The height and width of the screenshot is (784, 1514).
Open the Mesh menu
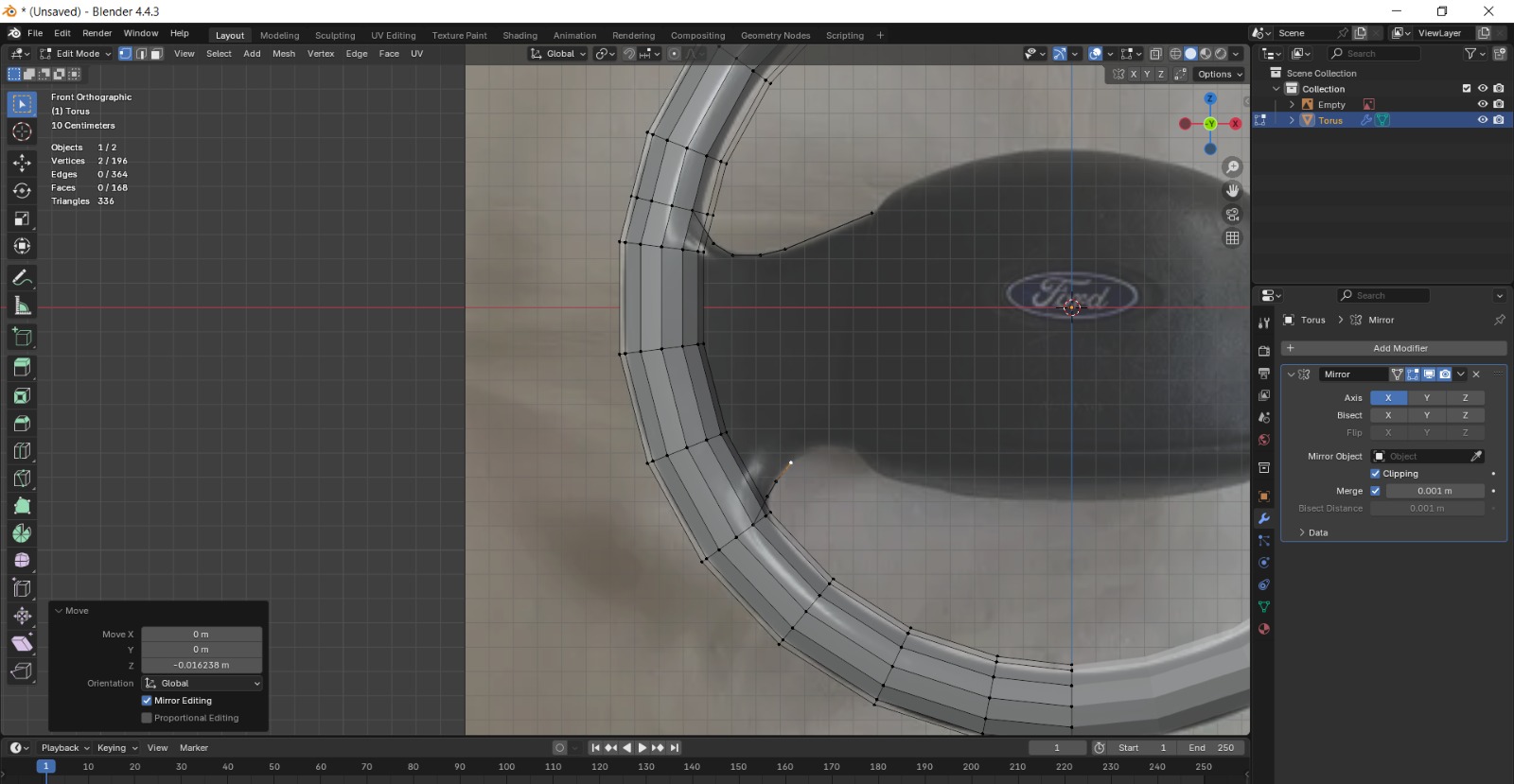pos(283,54)
